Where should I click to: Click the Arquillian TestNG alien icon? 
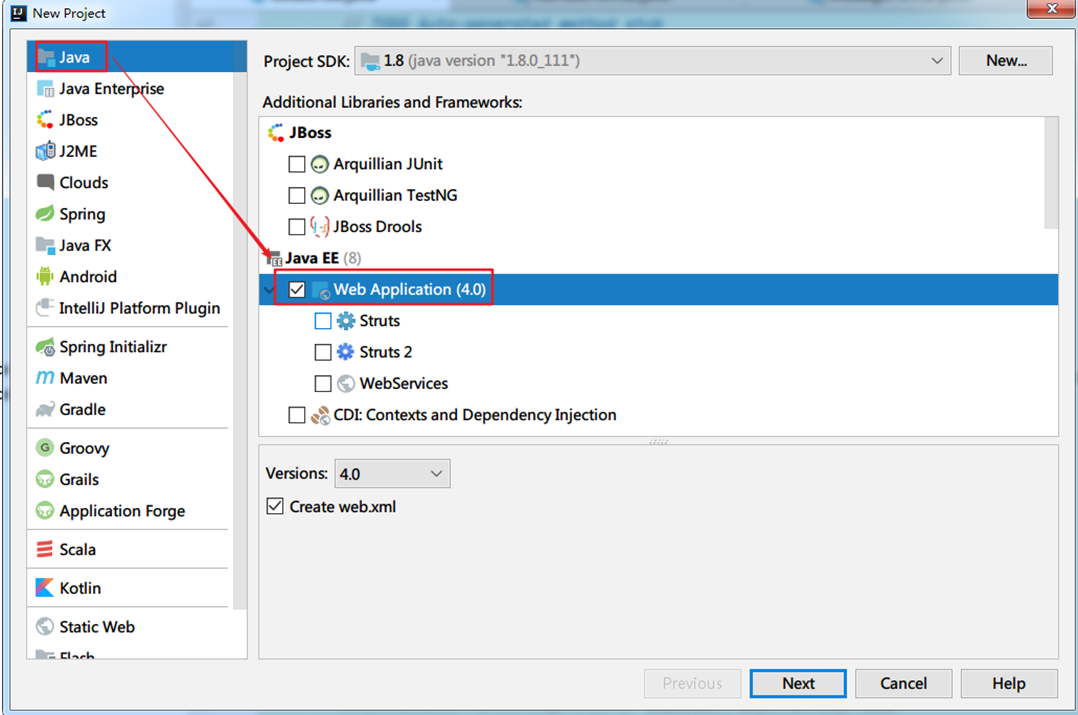pos(320,196)
